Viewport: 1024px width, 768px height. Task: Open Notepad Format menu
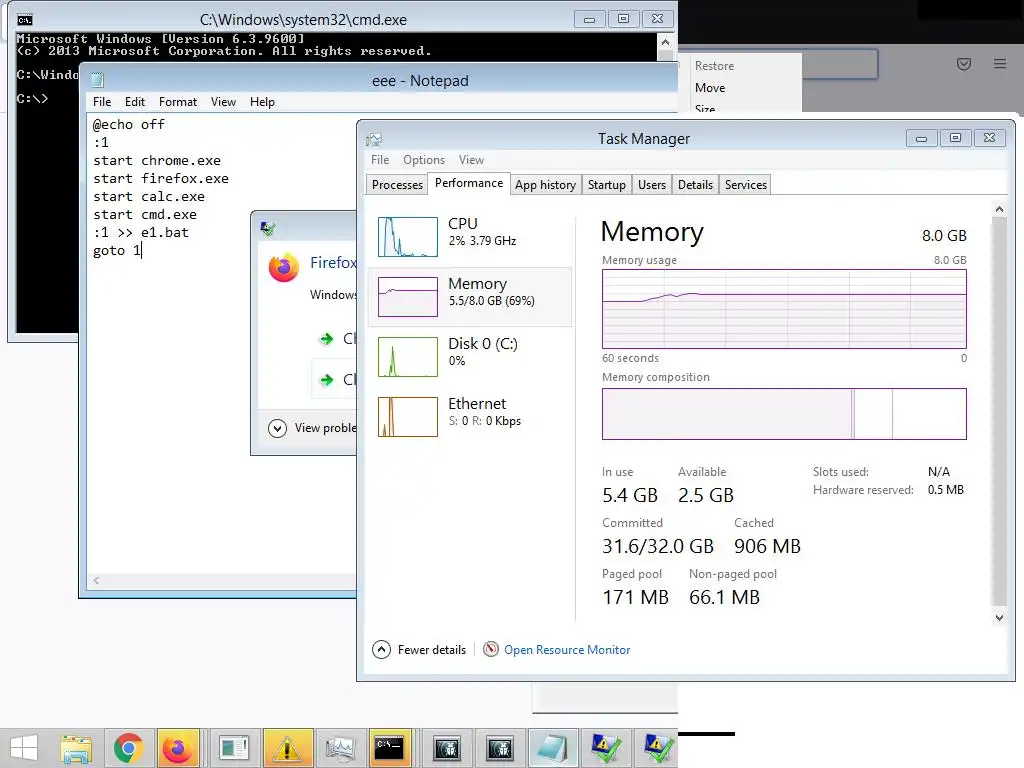pyautogui.click(x=178, y=102)
